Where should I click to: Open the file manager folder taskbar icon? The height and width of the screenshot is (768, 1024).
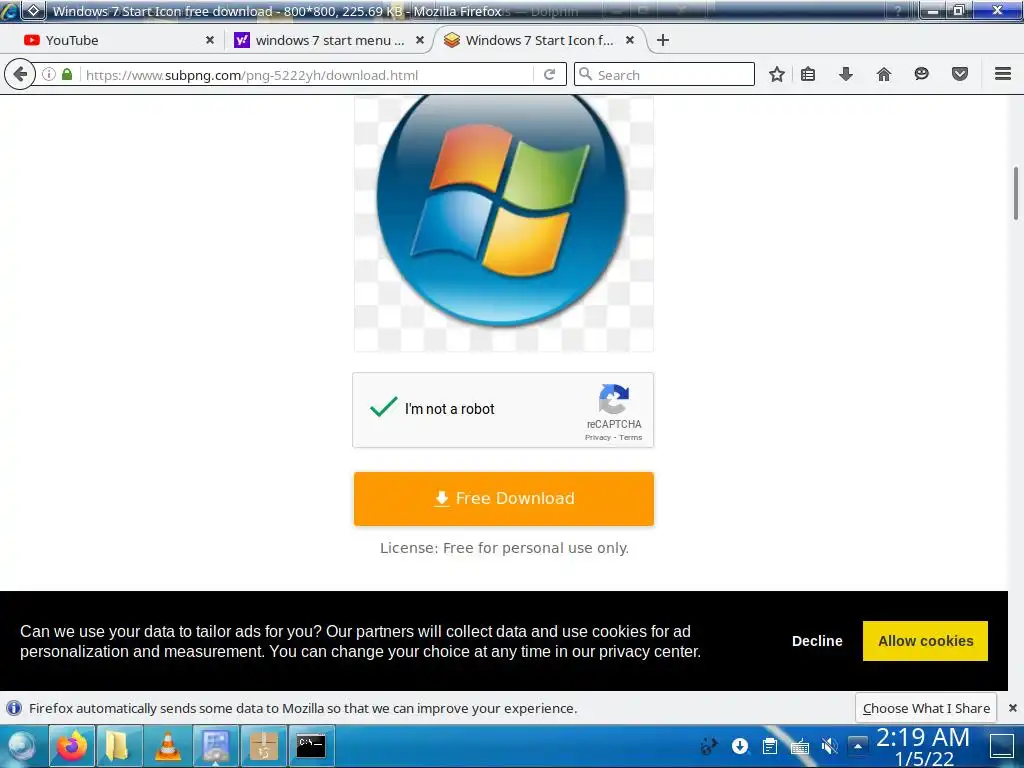point(118,746)
